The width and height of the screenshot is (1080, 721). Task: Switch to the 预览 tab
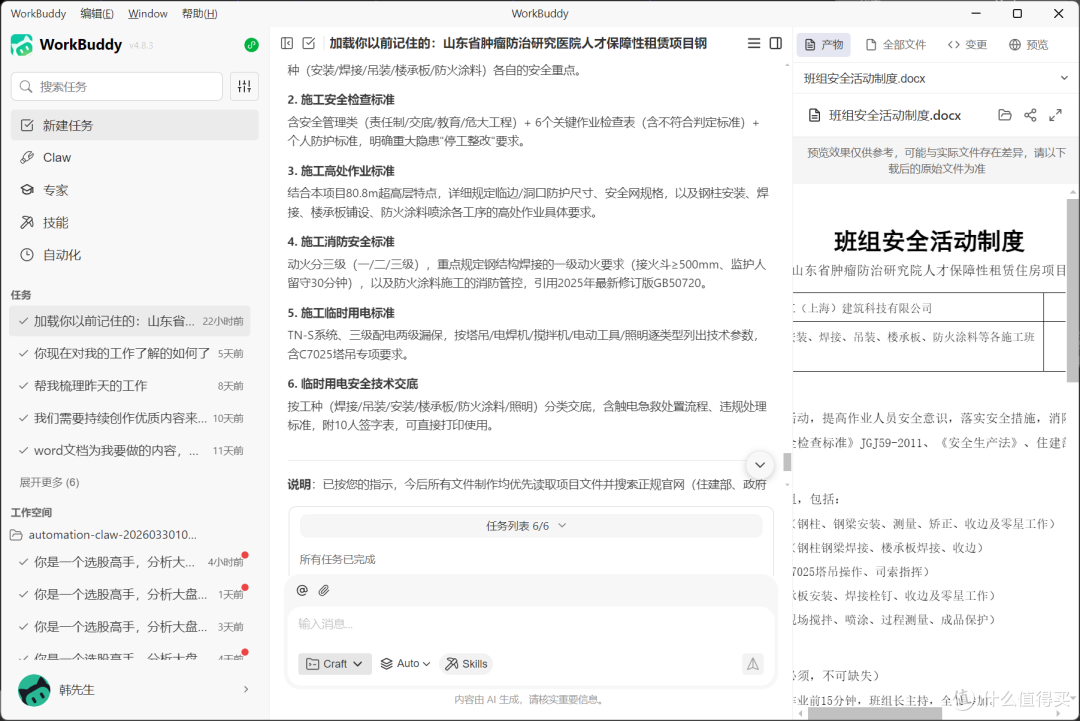click(x=1029, y=45)
